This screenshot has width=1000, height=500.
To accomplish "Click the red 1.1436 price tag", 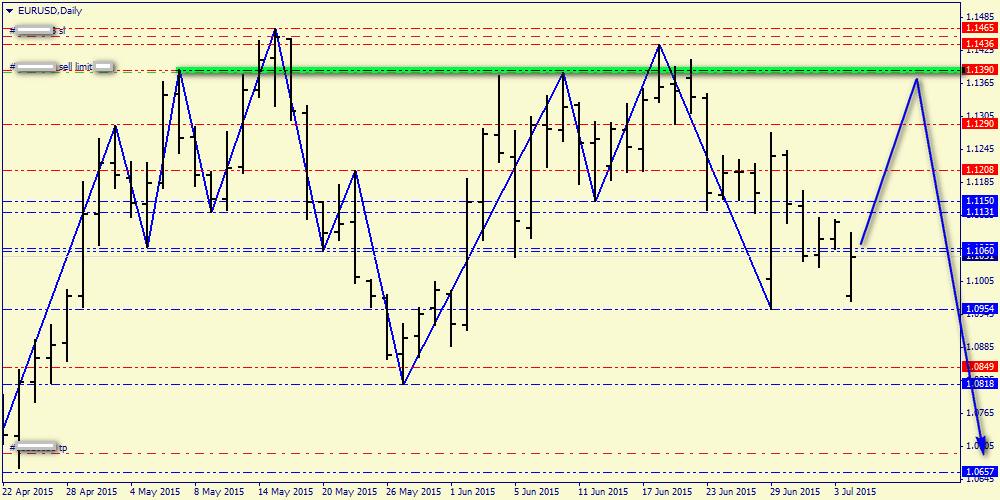I will [x=979, y=44].
